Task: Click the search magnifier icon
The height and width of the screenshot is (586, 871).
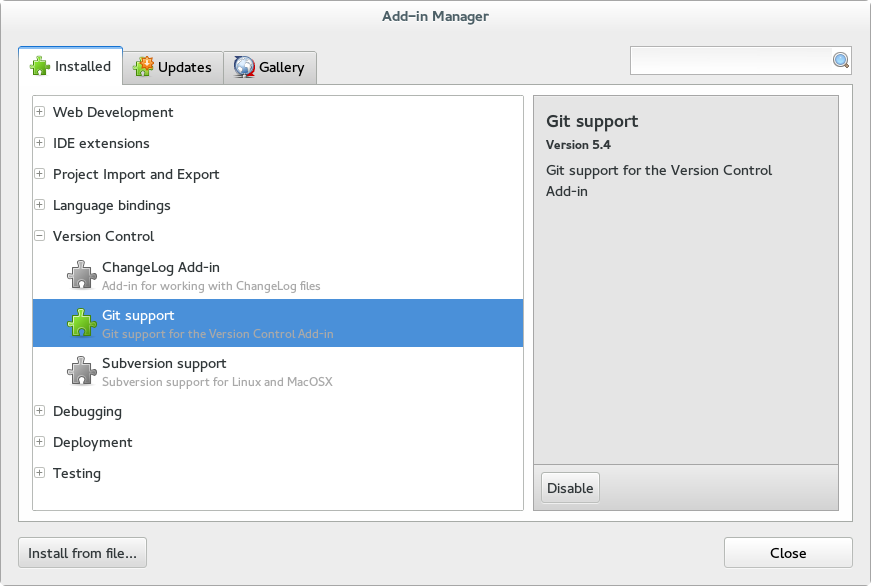Action: [x=841, y=60]
